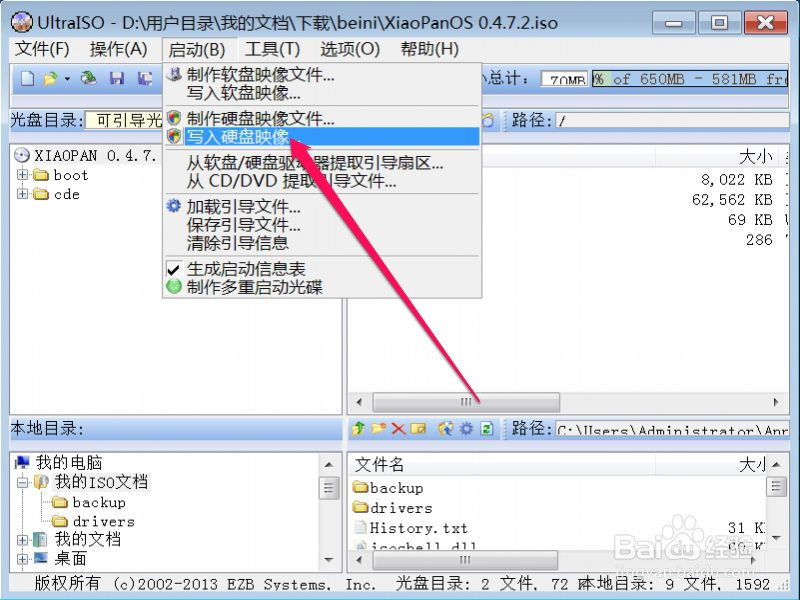800x600 pixels.
Task: Click the local tree scrollbar down arrow
Action: tap(329, 560)
